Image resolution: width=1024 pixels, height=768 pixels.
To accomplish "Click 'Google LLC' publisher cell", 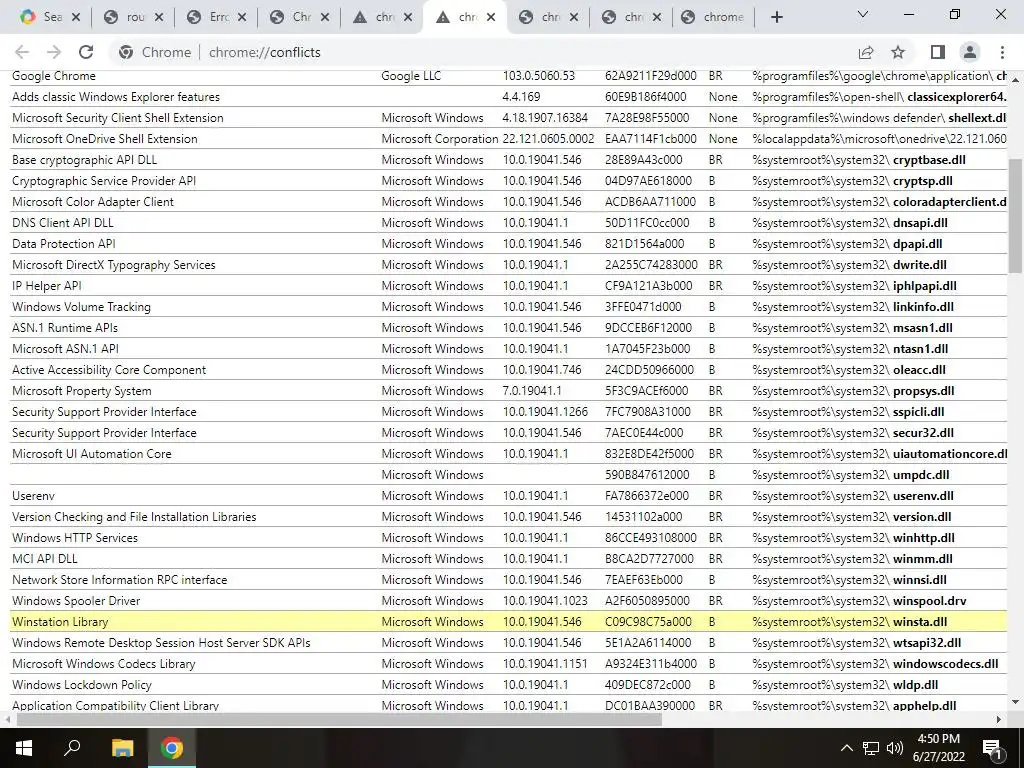I will [x=411, y=76].
